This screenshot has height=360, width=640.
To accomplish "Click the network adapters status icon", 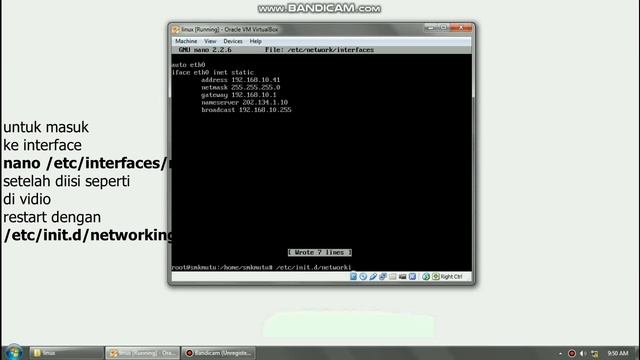I will point(383,276).
